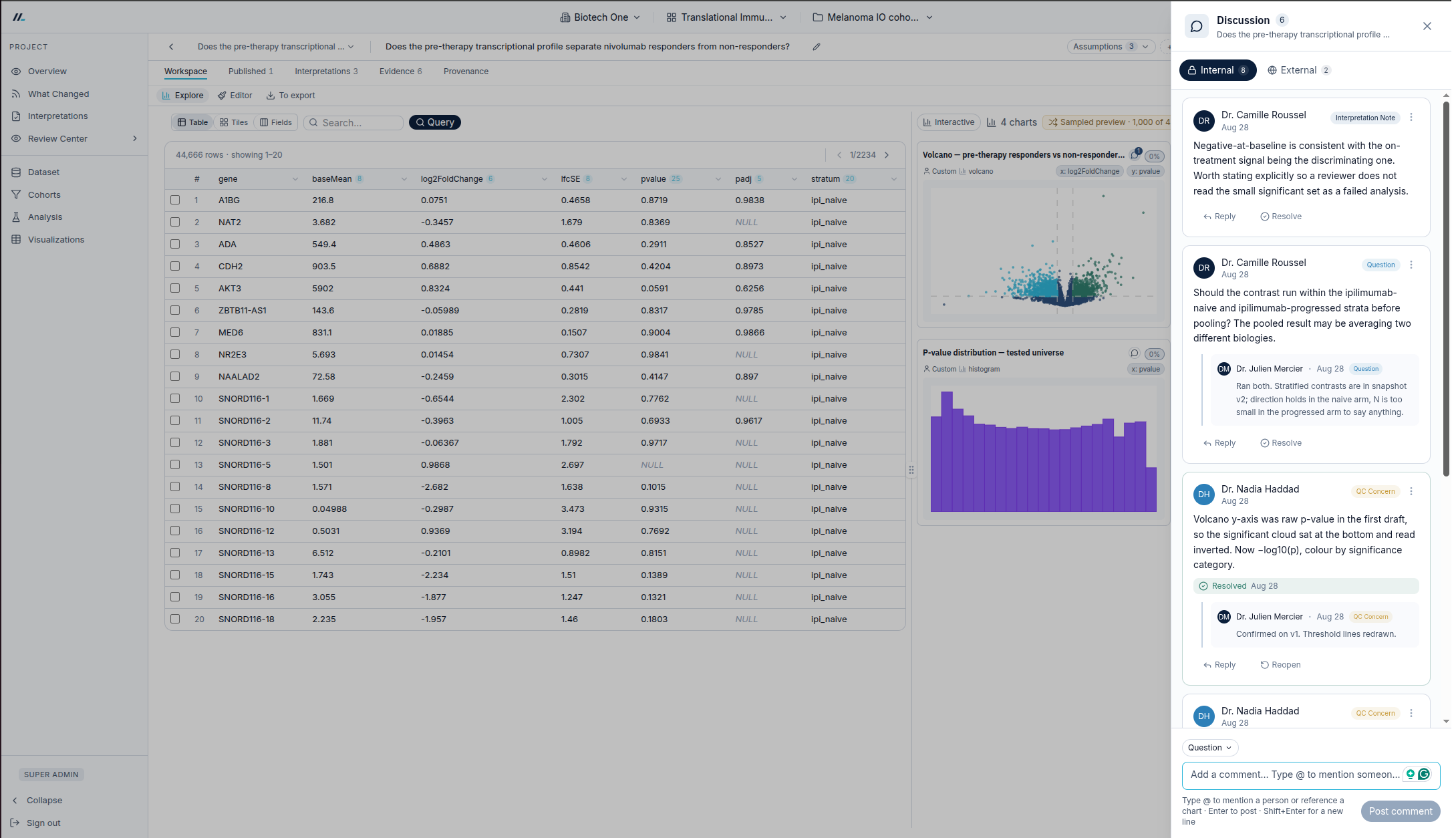The height and width of the screenshot is (838, 1456).
Task: Tick the SNORD116-18 row checkbox
Action: 175,619
